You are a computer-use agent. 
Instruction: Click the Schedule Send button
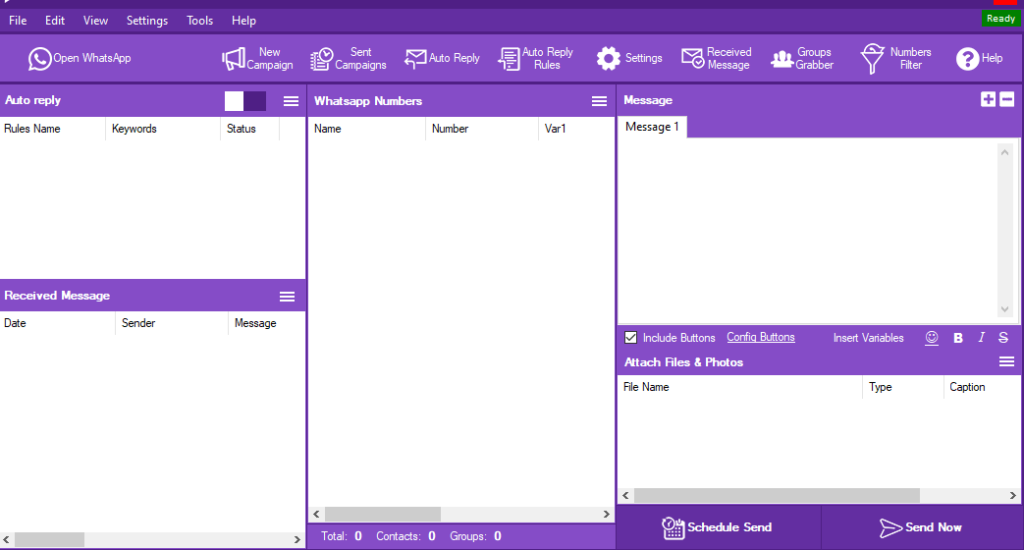718,527
